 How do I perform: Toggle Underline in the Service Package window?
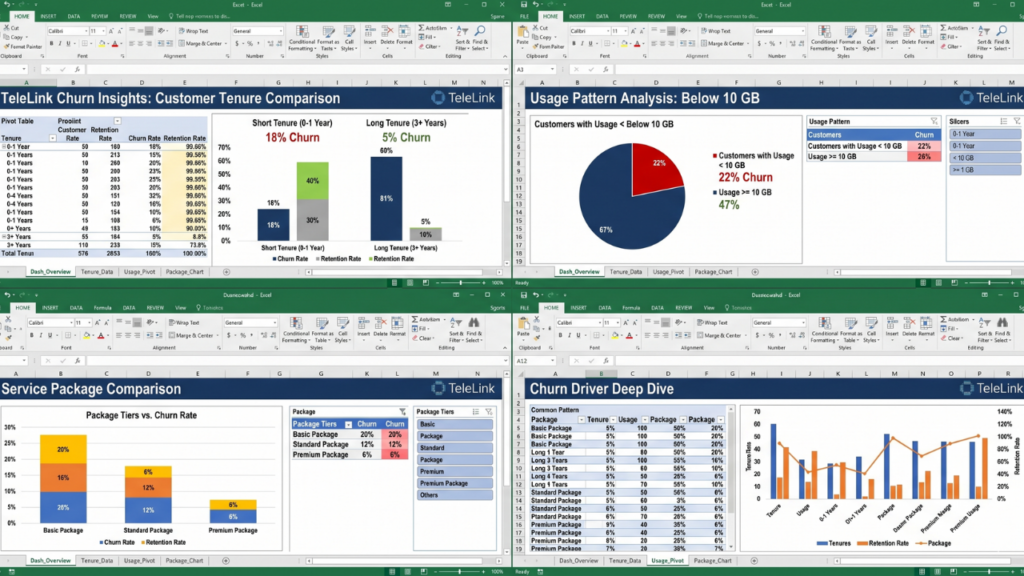pyautogui.click(x=50, y=335)
